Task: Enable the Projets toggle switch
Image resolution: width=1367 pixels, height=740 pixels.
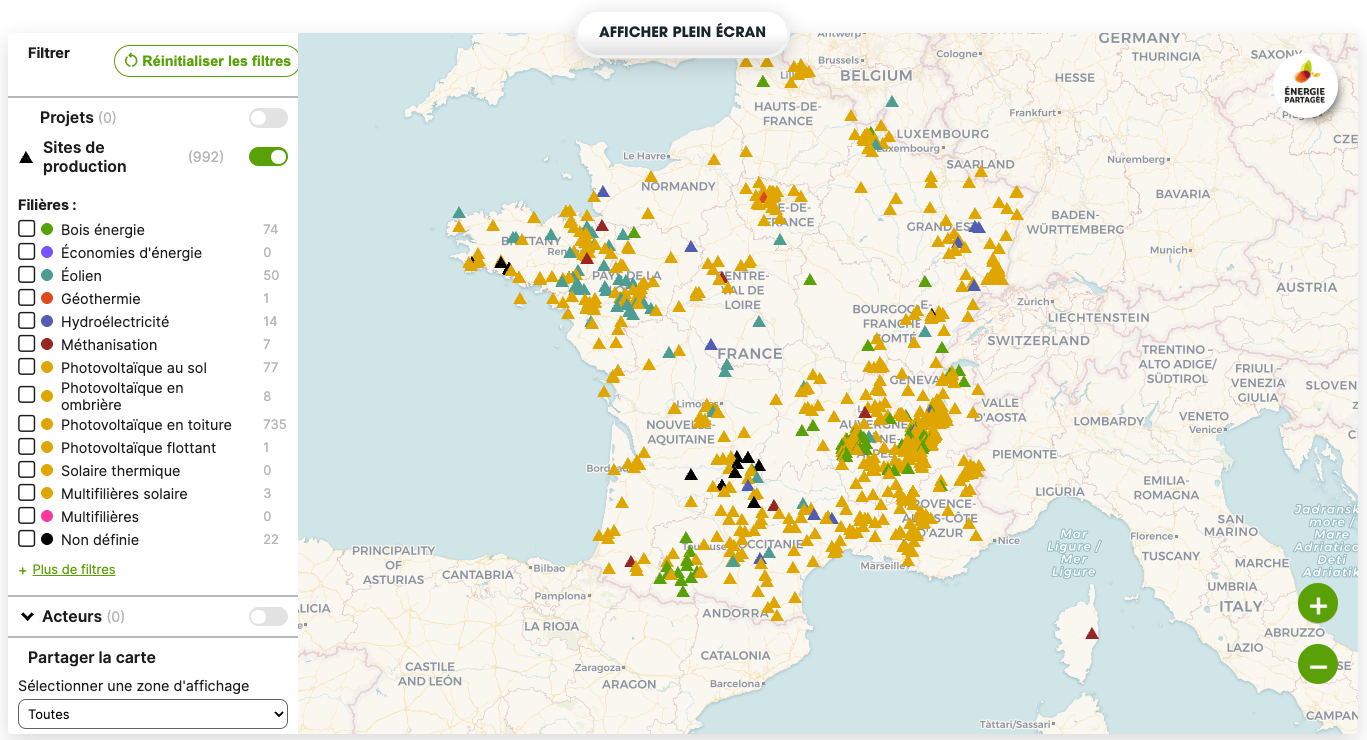Action: (268, 118)
